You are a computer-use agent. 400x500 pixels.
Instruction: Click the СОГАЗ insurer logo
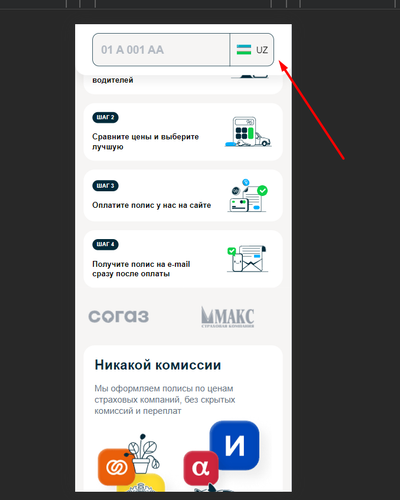[x=119, y=316]
